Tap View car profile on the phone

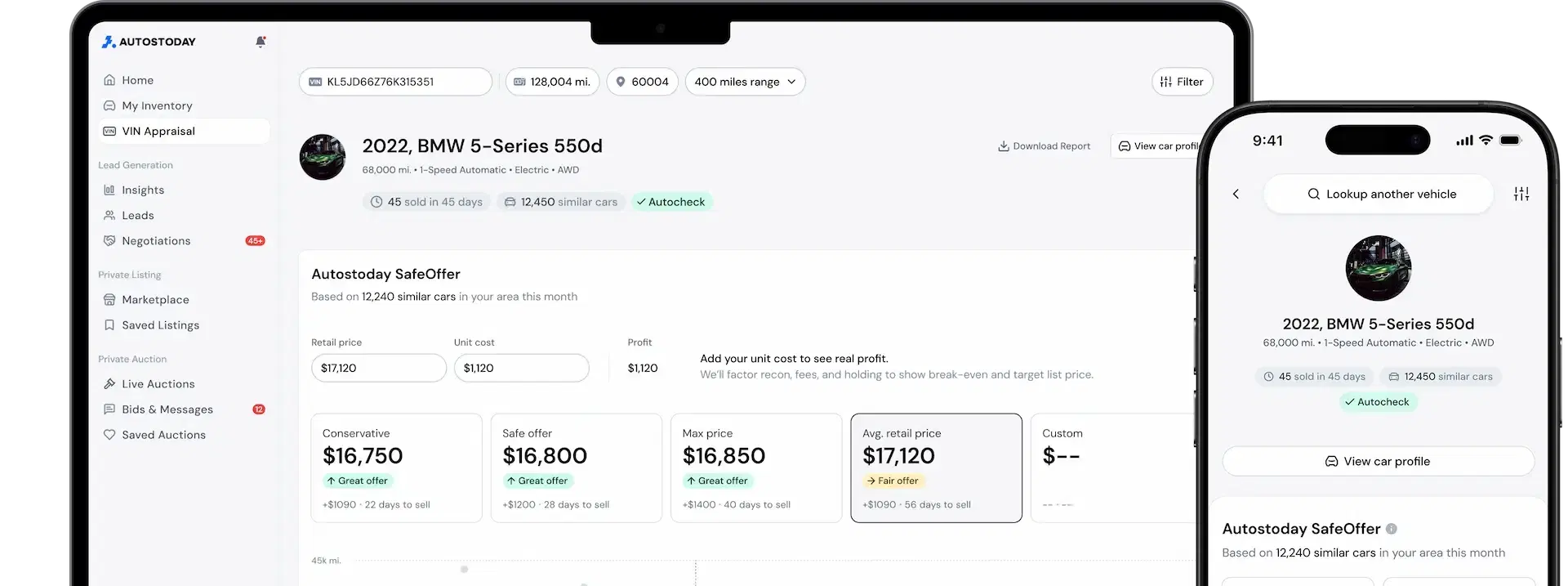pyautogui.click(x=1378, y=461)
